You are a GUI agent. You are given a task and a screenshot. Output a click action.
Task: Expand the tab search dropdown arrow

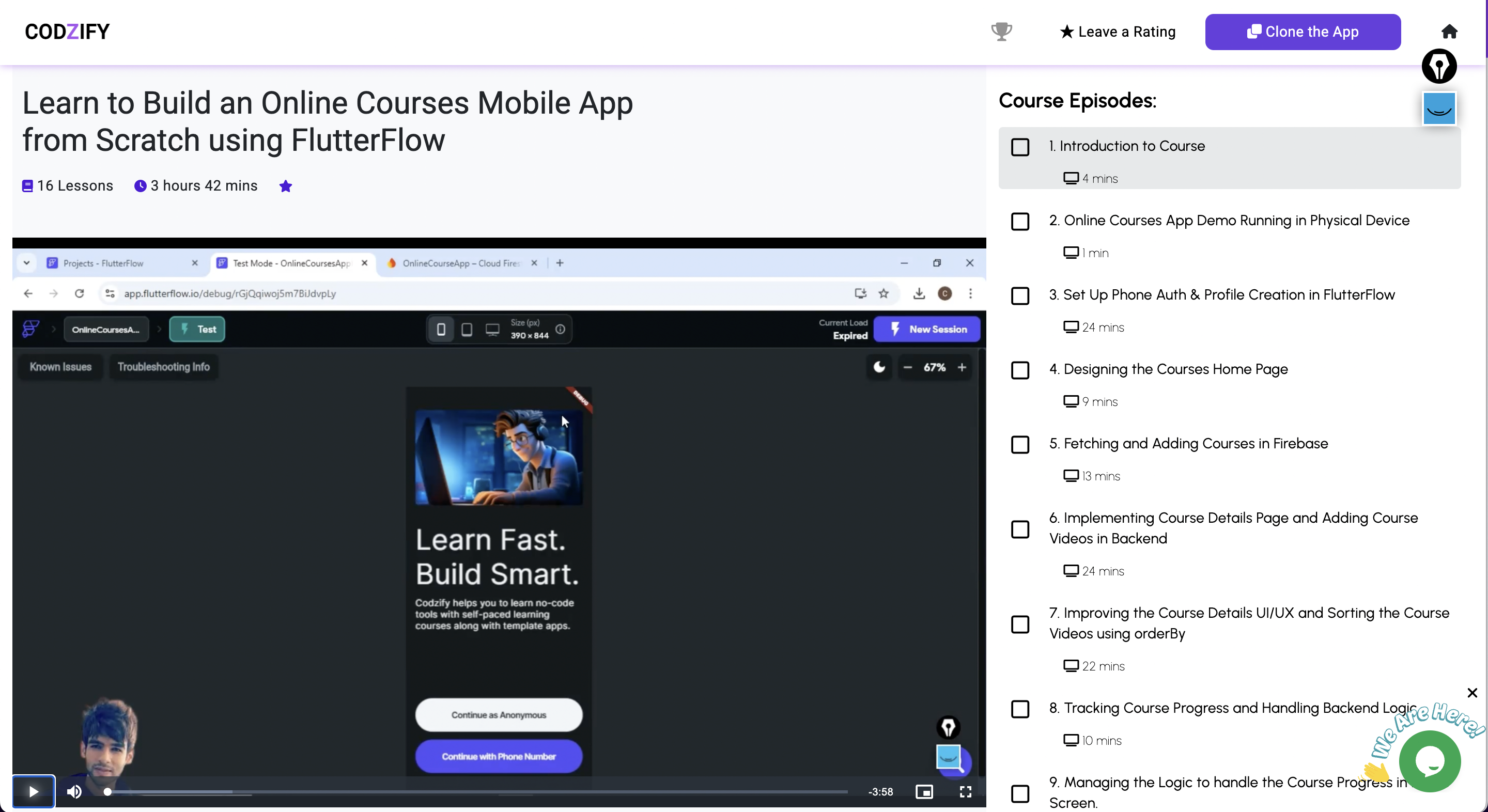coord(26,263)
